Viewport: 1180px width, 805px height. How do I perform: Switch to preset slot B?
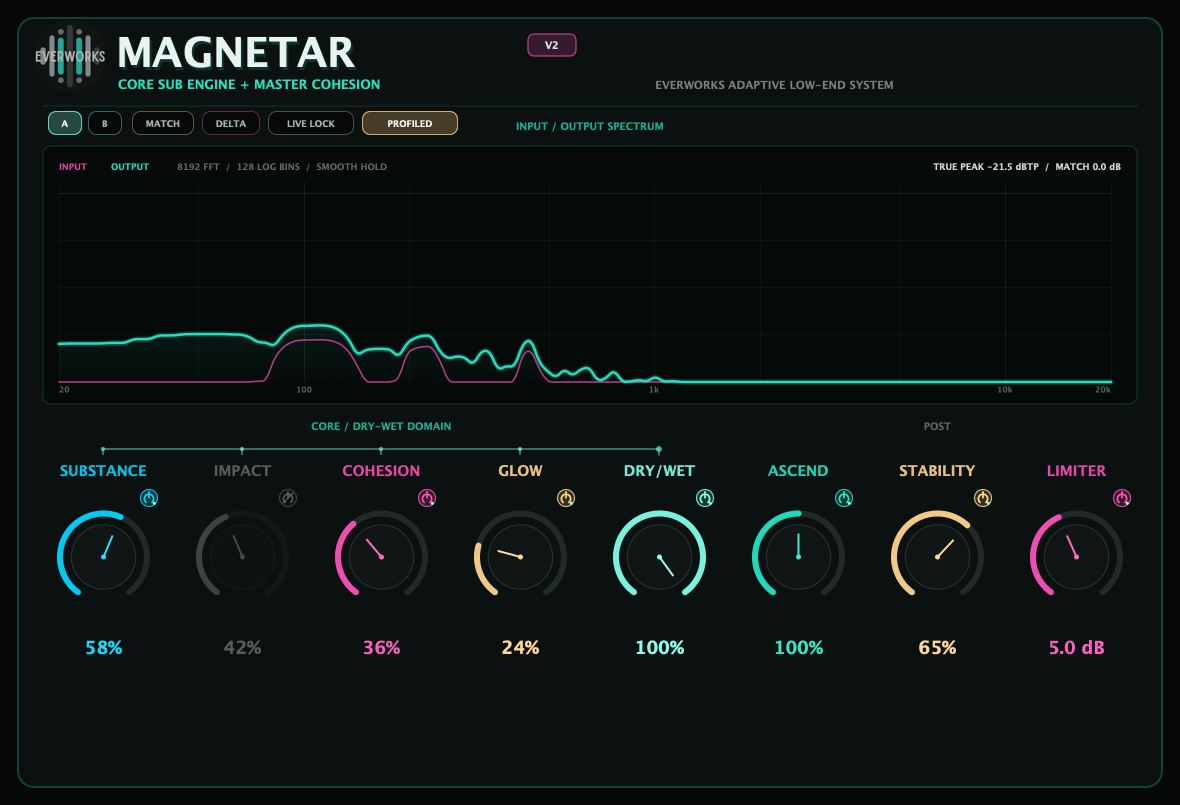[105, 123]
